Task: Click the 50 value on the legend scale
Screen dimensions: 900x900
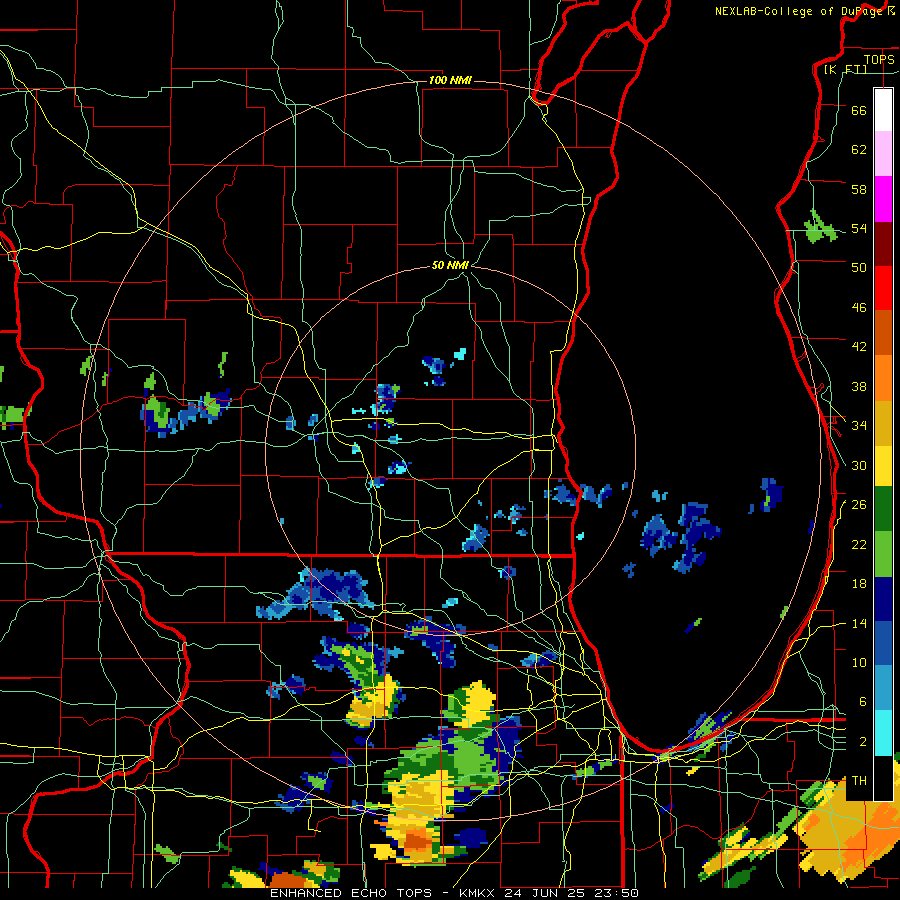Action: (859, 268)
